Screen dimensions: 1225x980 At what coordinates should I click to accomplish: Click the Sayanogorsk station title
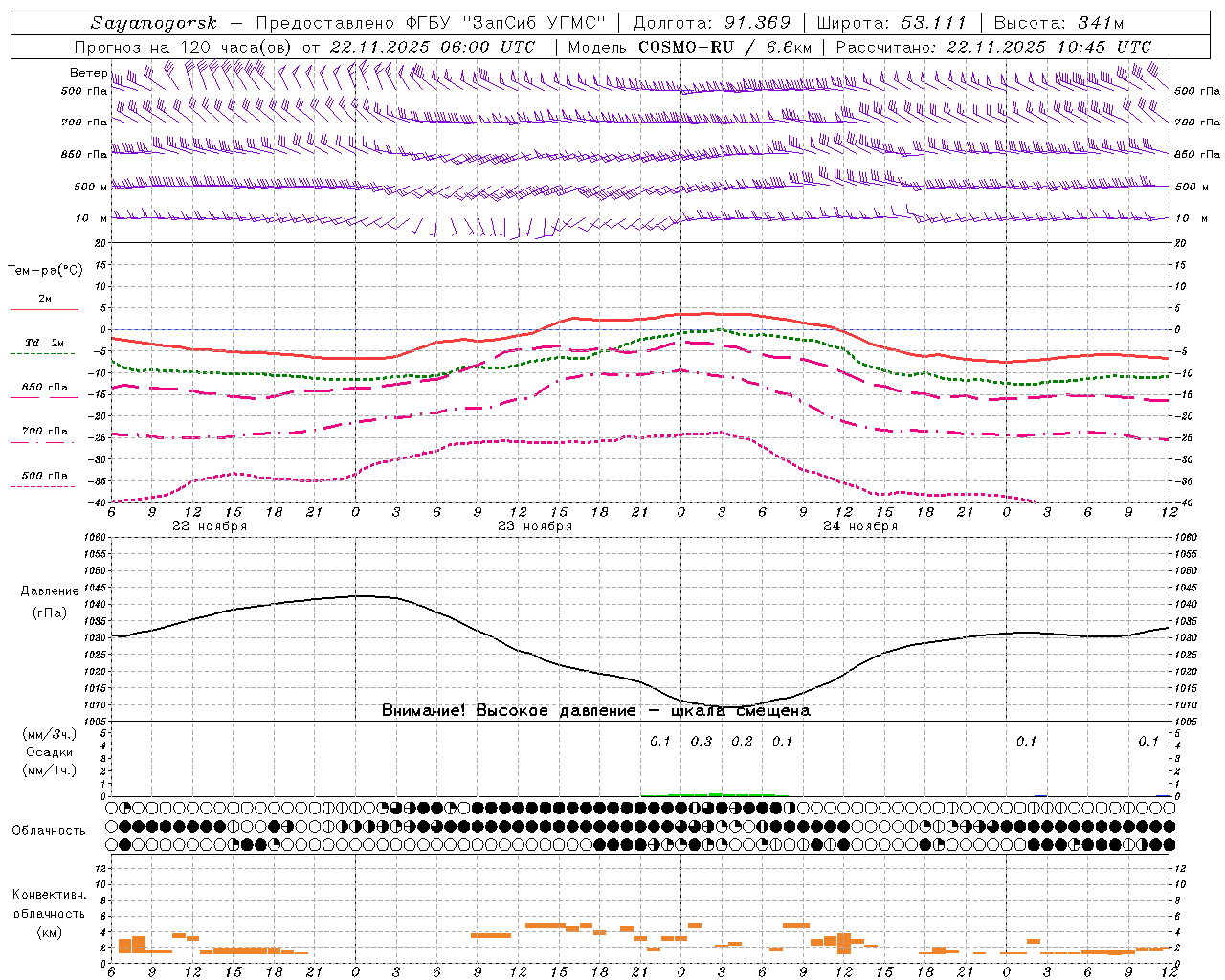coord(154,23)
